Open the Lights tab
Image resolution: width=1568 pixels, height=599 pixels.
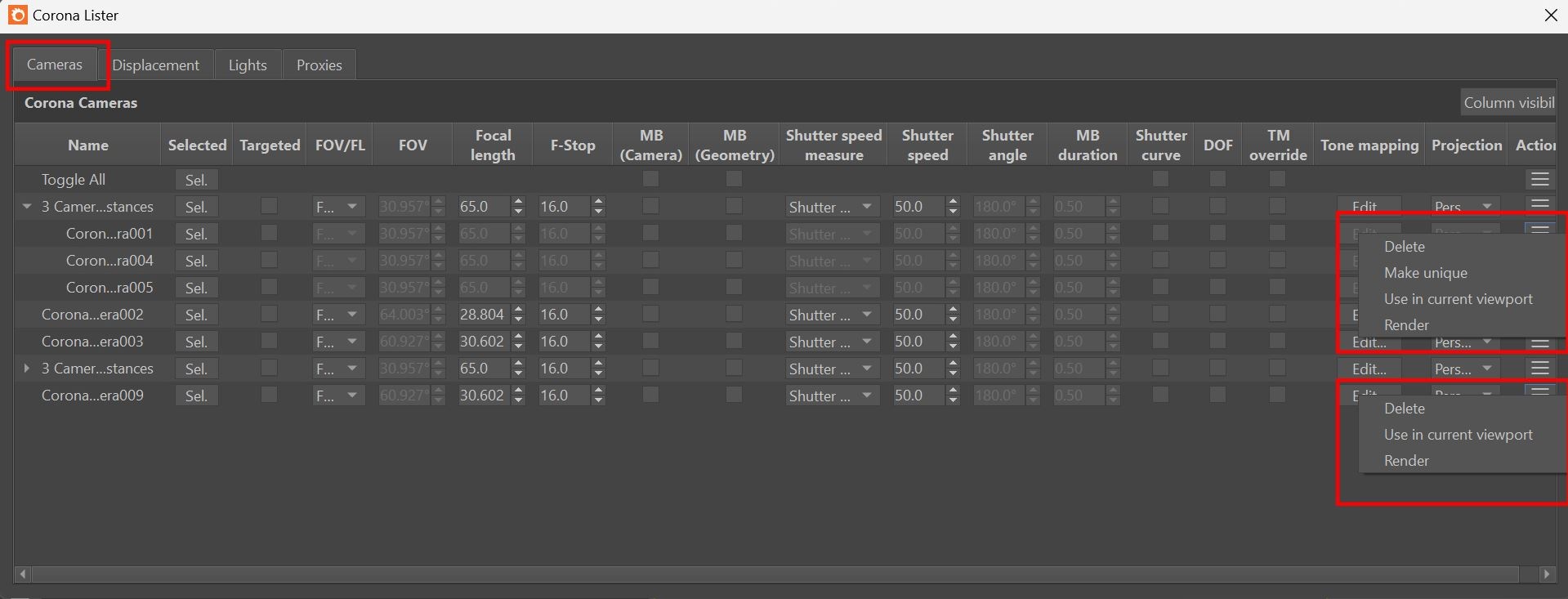click(248, 65)
